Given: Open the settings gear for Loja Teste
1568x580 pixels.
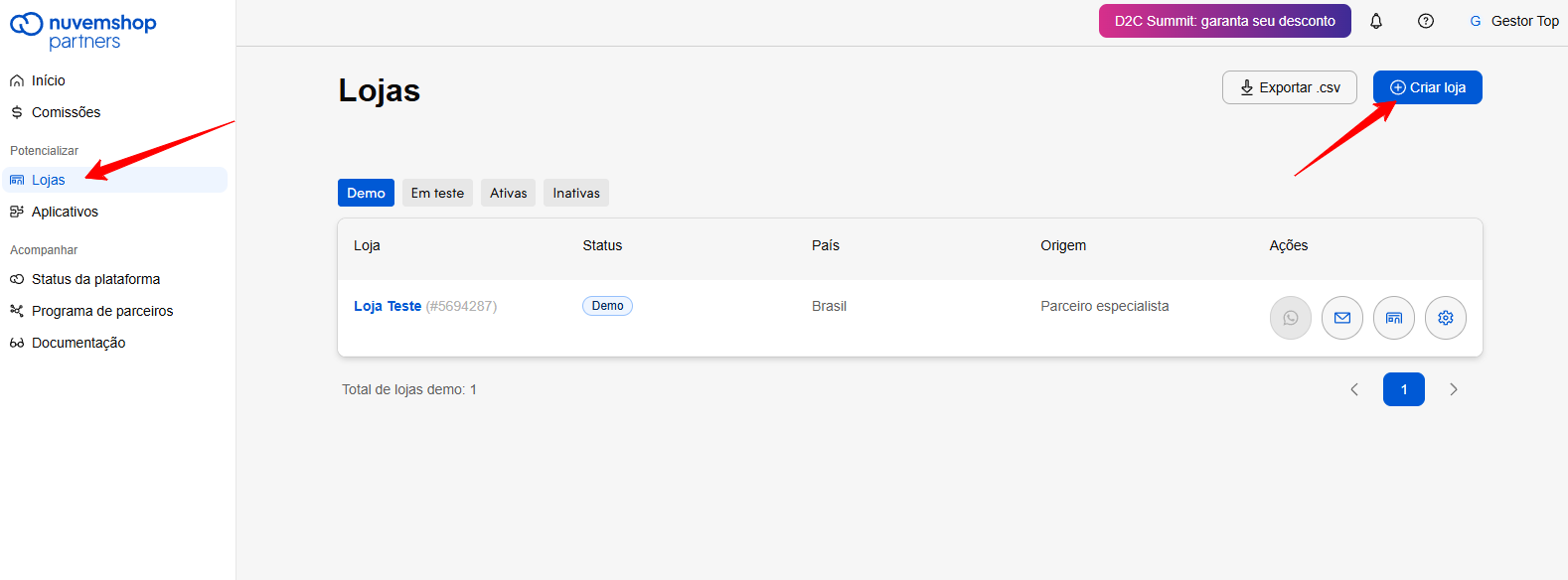Looking at the screenshot, I should tap(1446, 318).
